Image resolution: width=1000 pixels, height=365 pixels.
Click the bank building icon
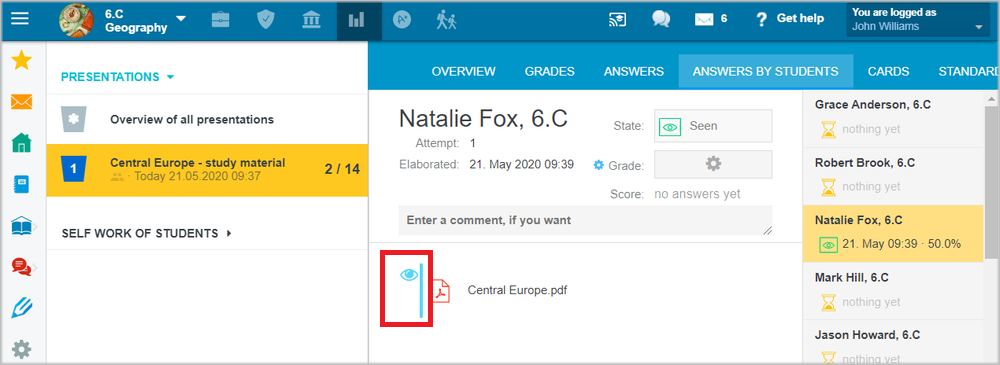(311, 20)
